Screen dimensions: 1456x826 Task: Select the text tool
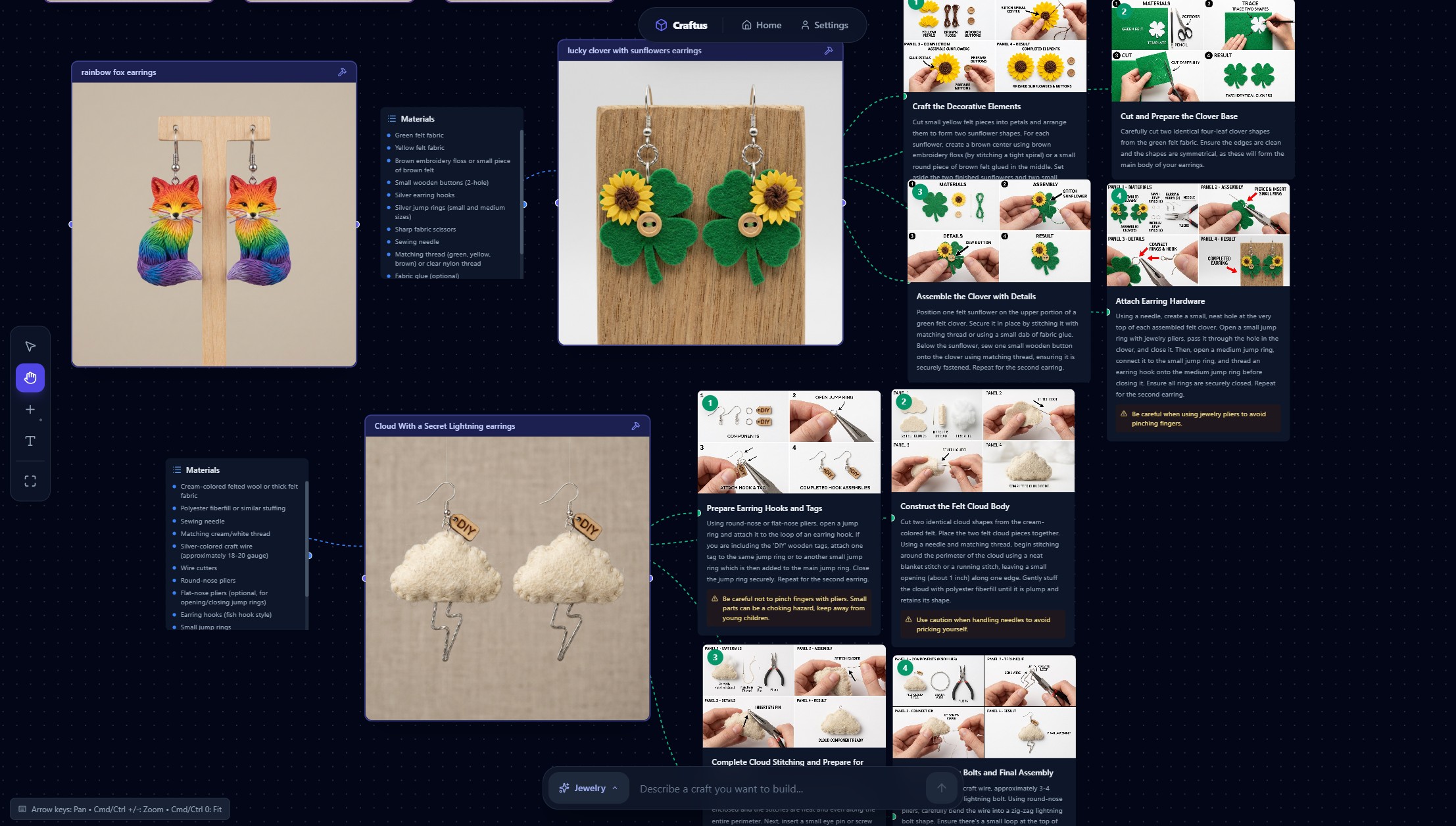(x=30, y=441)
